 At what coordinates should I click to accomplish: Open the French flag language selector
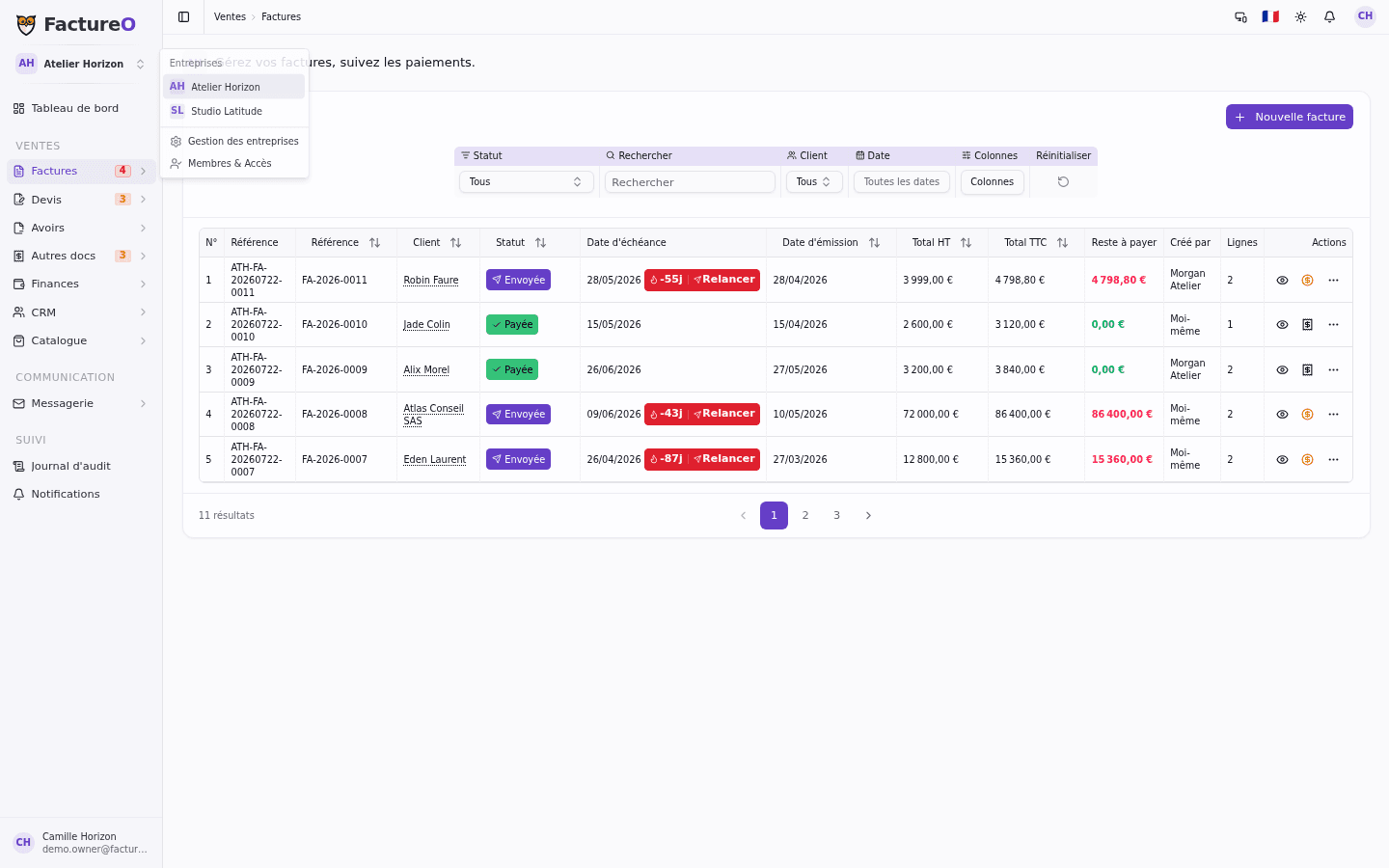pyautogui.click(x=1270, y=16)
